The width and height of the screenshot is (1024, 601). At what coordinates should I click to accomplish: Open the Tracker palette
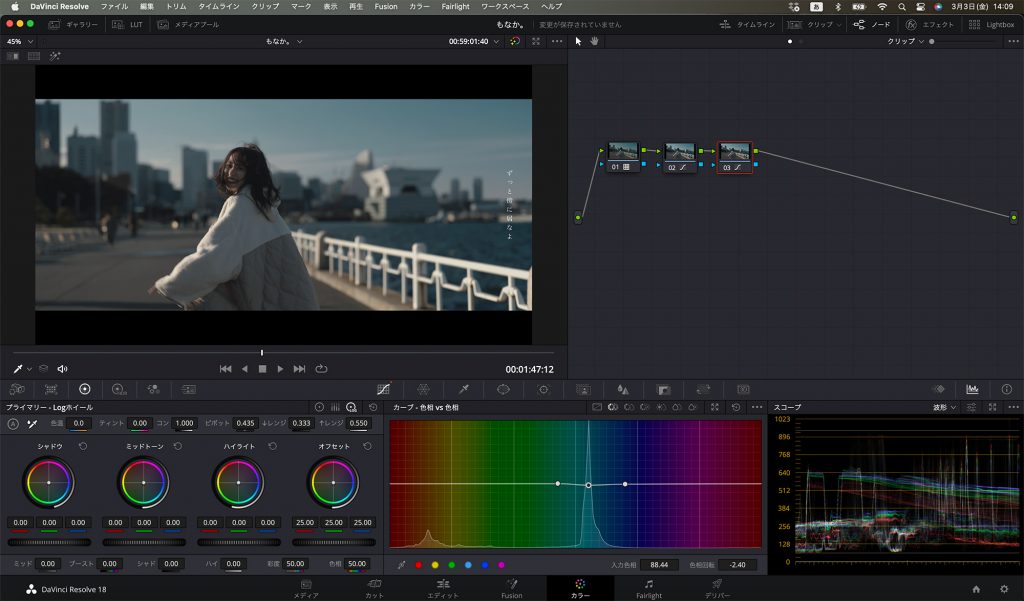click(x=545, y=389)
